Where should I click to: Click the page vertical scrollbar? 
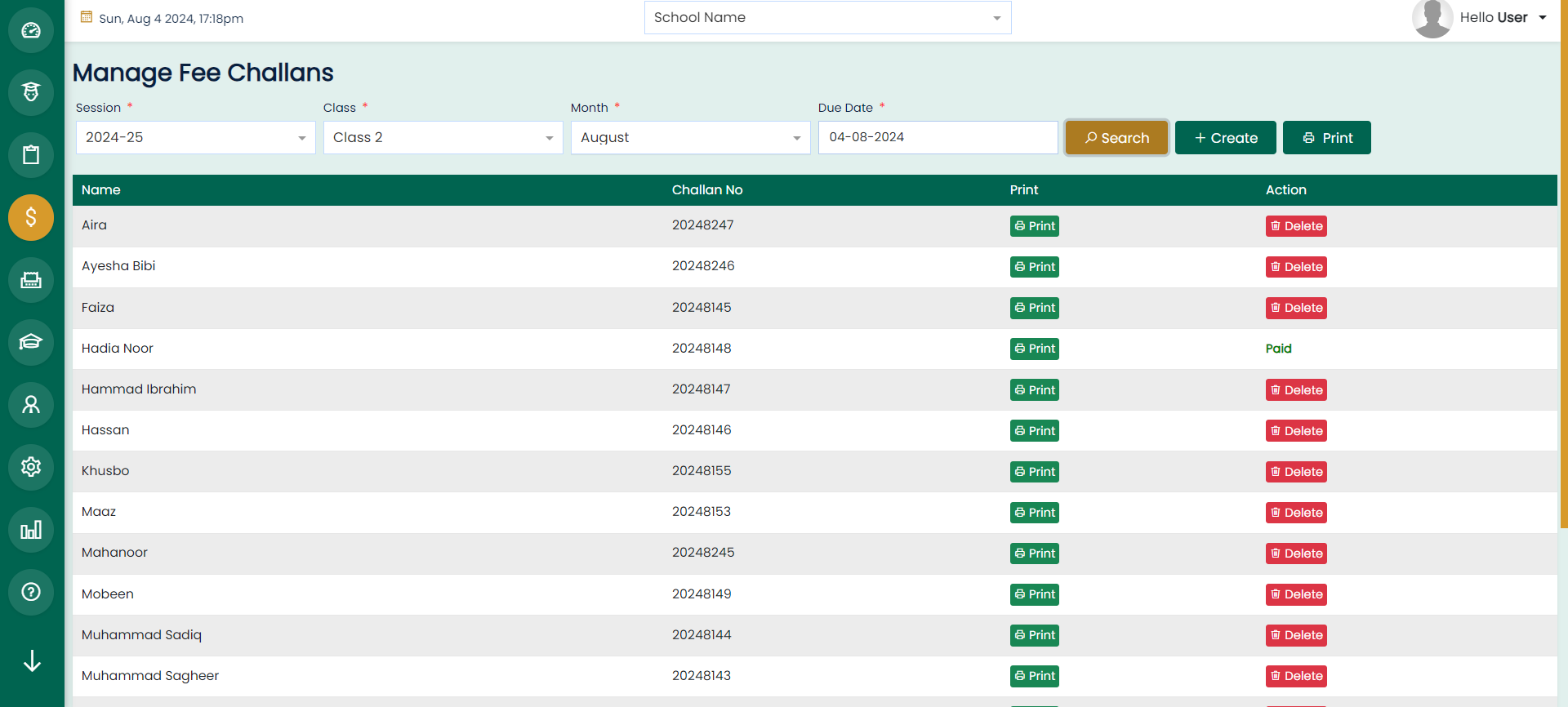click(x=1563, y=265)
